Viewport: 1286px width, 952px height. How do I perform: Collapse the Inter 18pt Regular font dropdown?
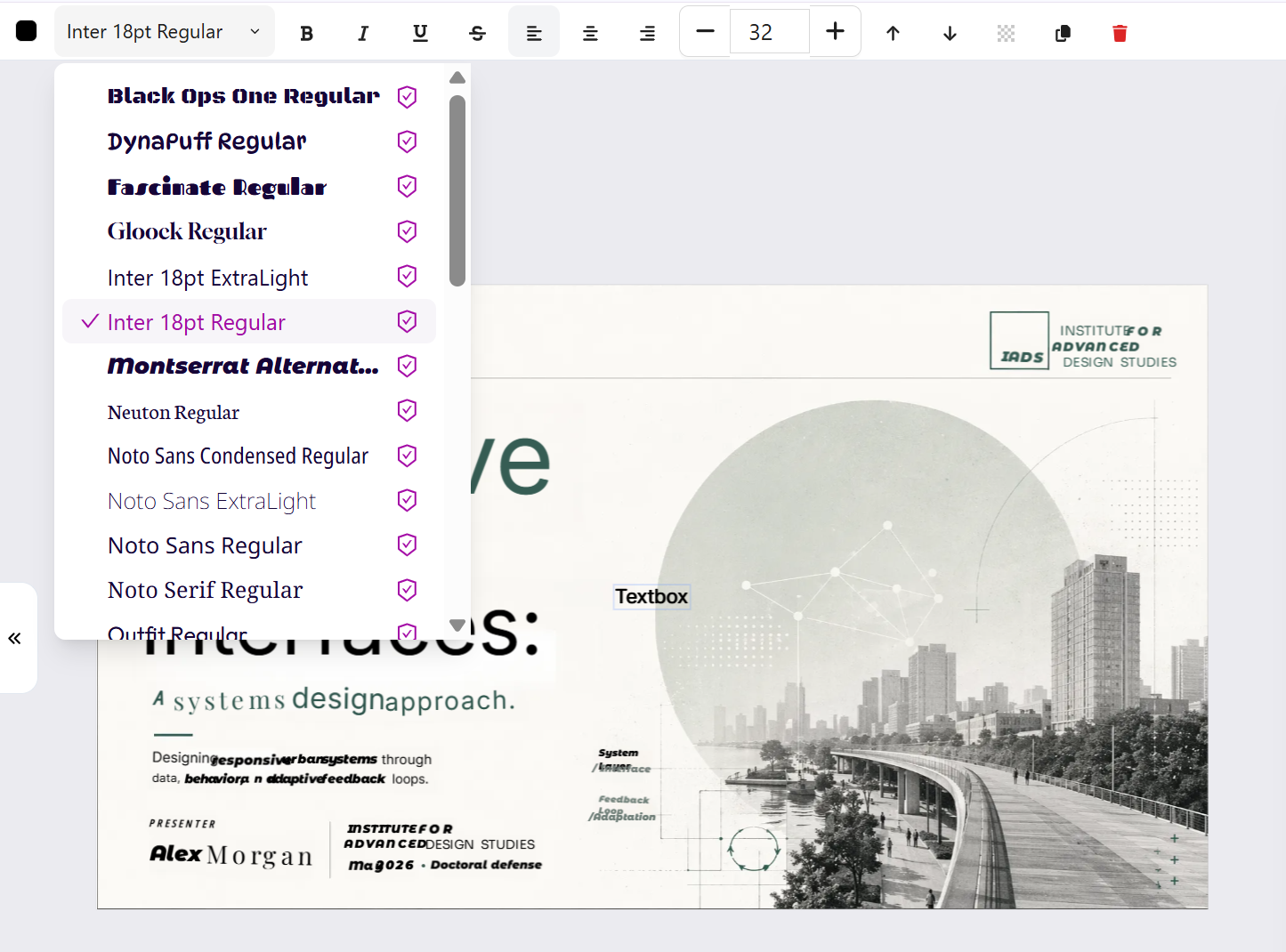point(165,32)
